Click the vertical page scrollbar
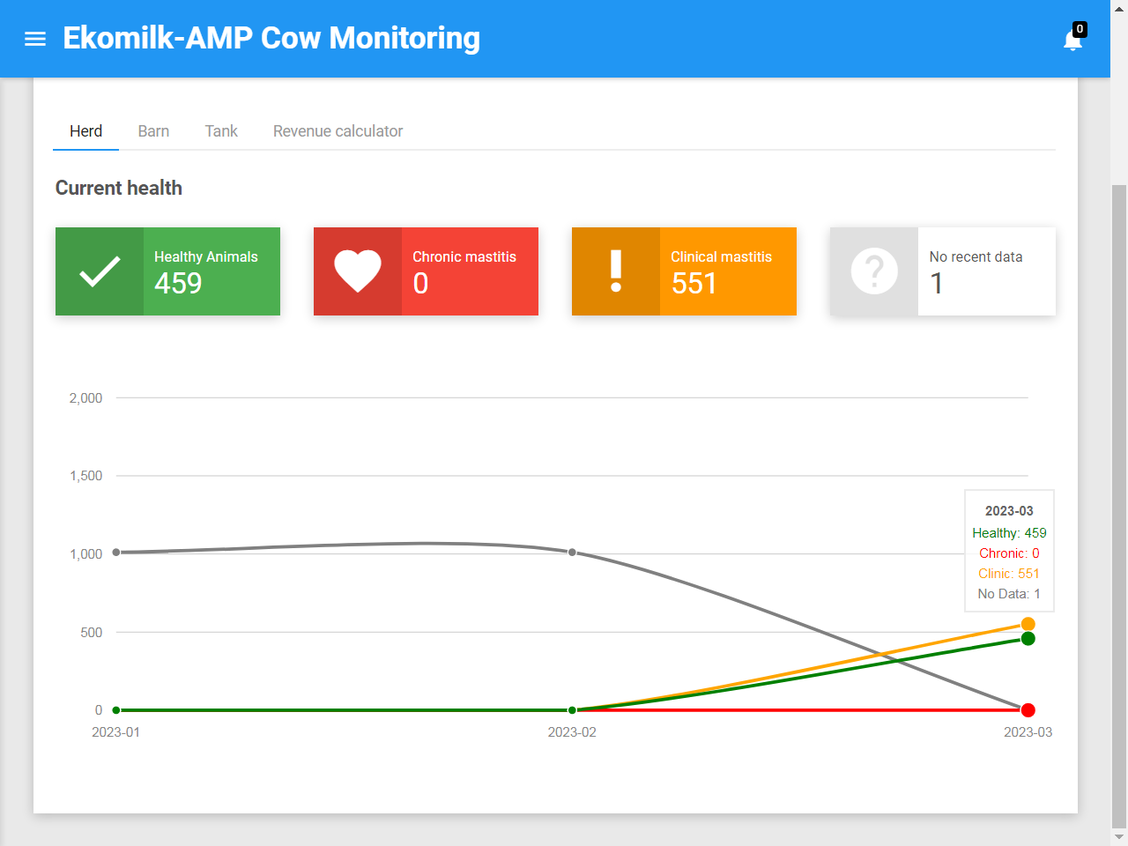1128x846 pixels. click(x=1119, y=505)
